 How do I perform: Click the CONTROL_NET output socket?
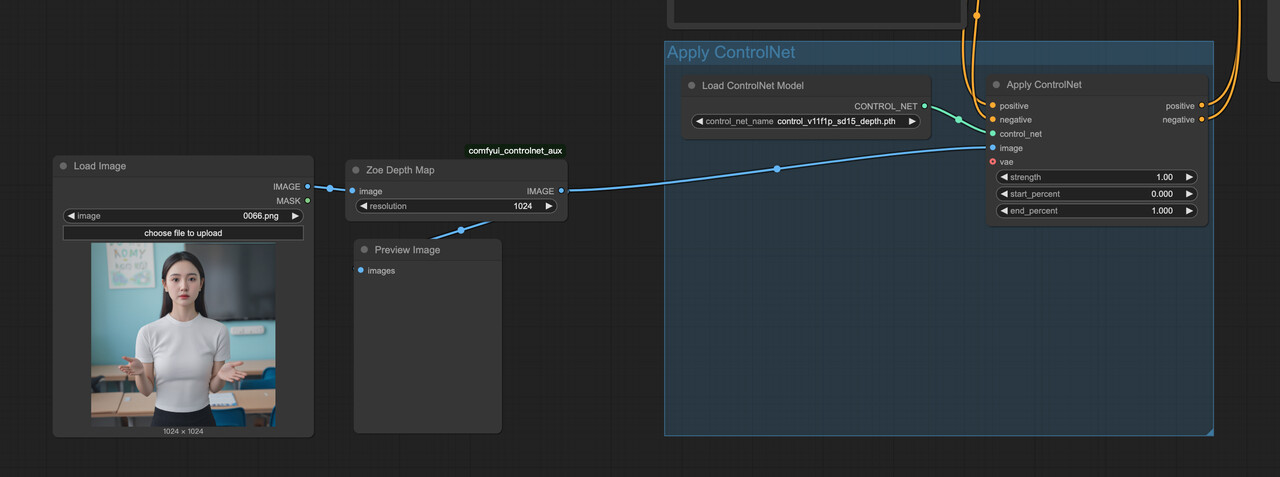coord(925,106)
